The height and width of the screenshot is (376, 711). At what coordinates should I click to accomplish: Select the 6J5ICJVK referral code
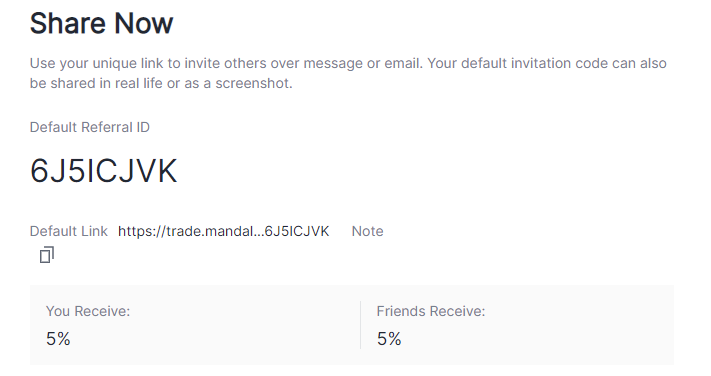point(103,171)
